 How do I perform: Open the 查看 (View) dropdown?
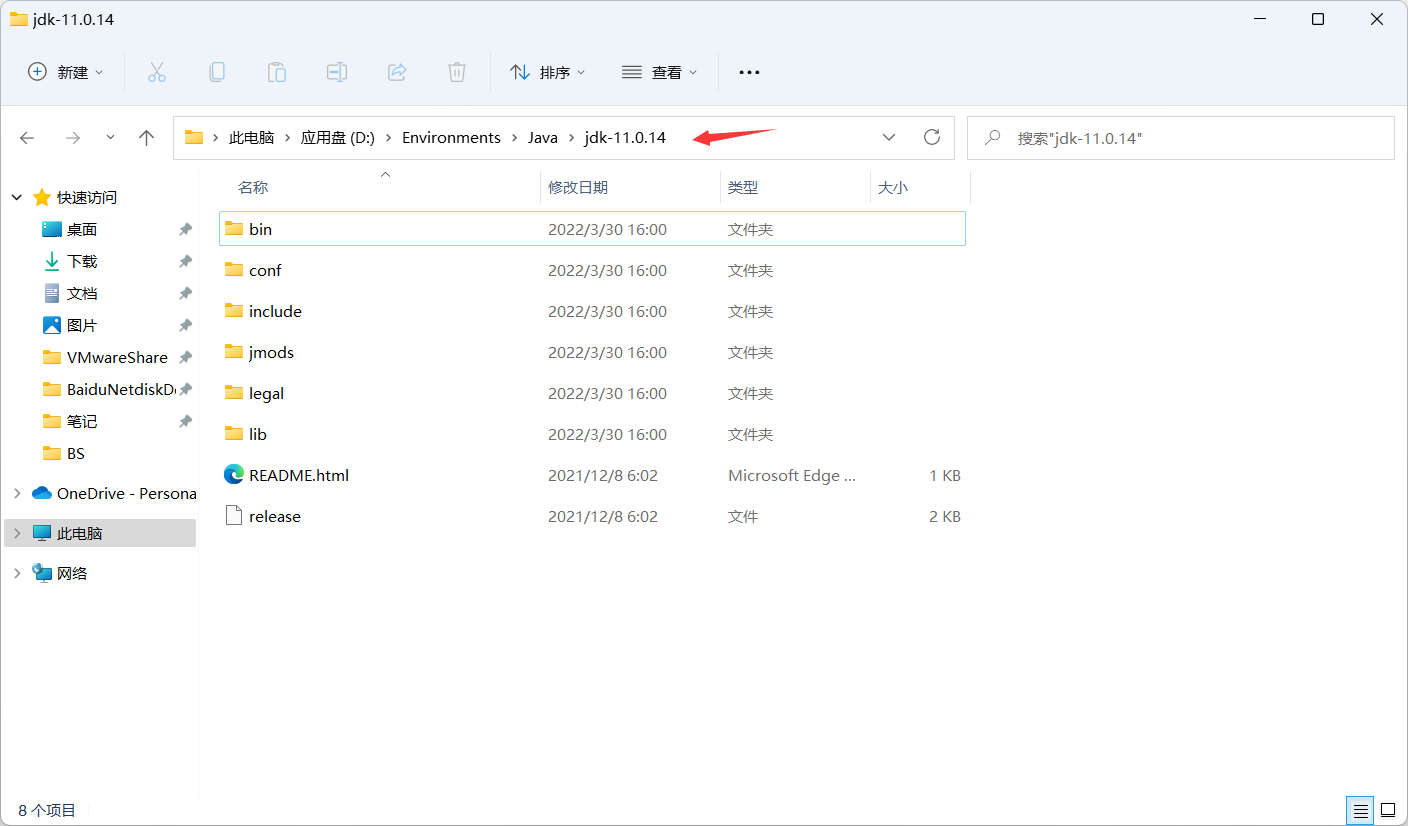coord(659,72)
